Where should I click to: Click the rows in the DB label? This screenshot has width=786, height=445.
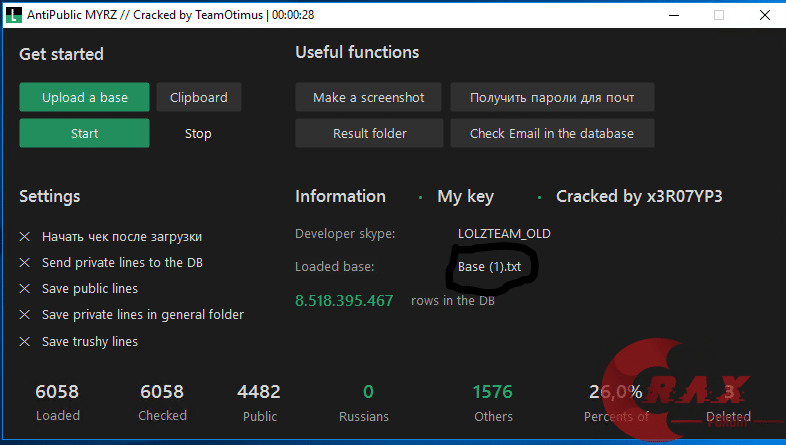(453, 301)
